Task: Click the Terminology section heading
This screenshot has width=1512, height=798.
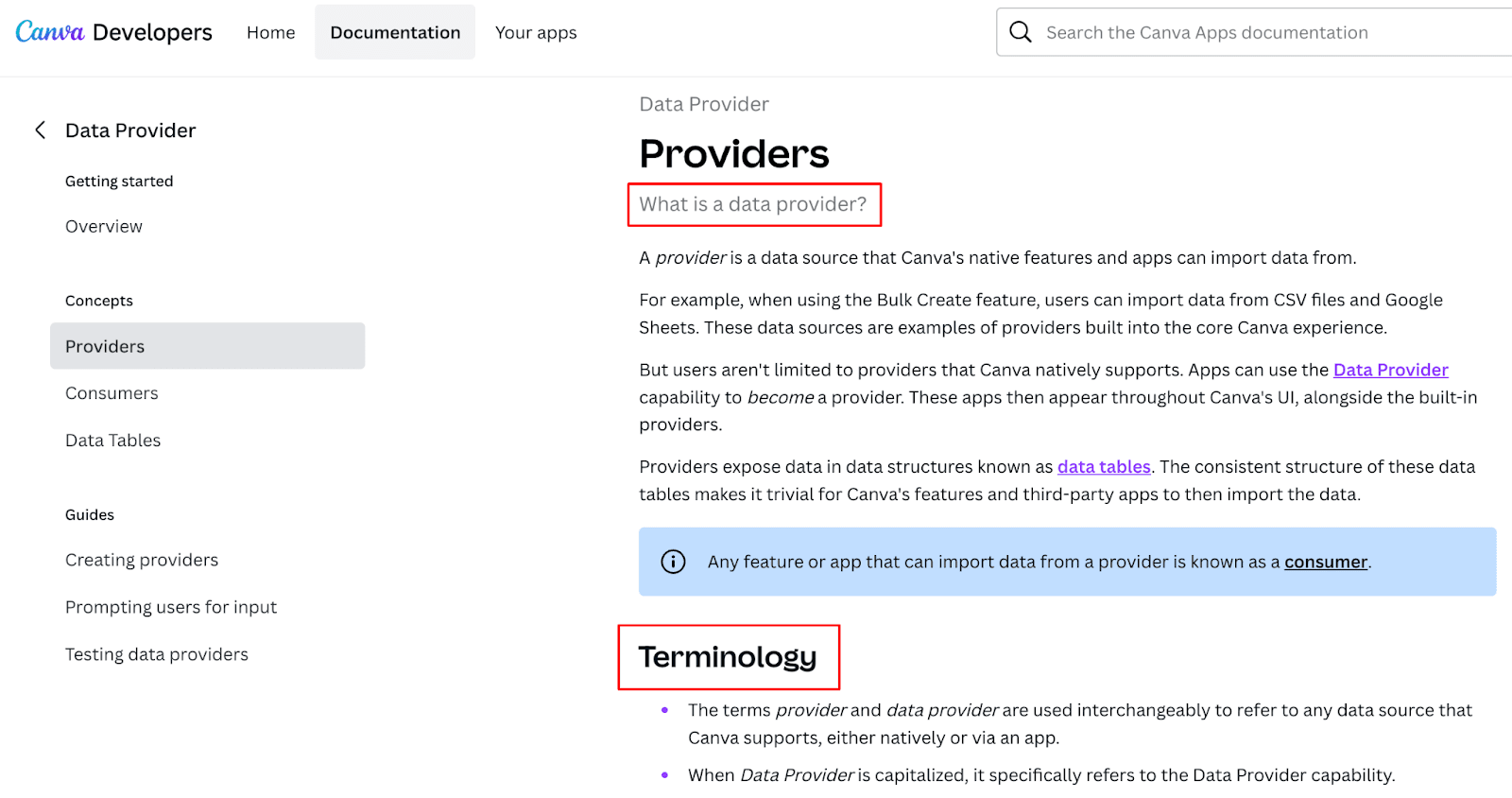Action: 728,657
